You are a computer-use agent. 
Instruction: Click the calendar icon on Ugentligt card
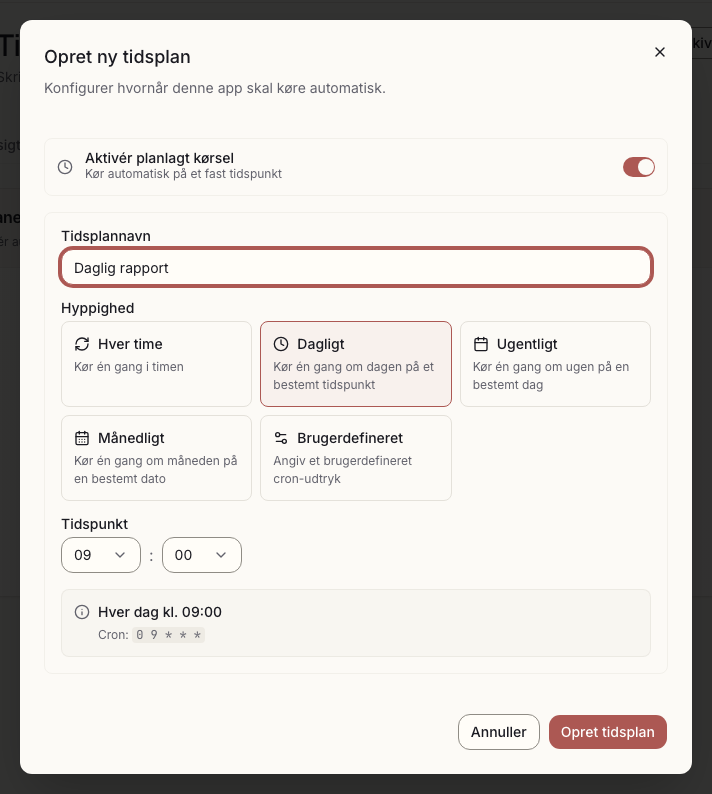(480, 344)
